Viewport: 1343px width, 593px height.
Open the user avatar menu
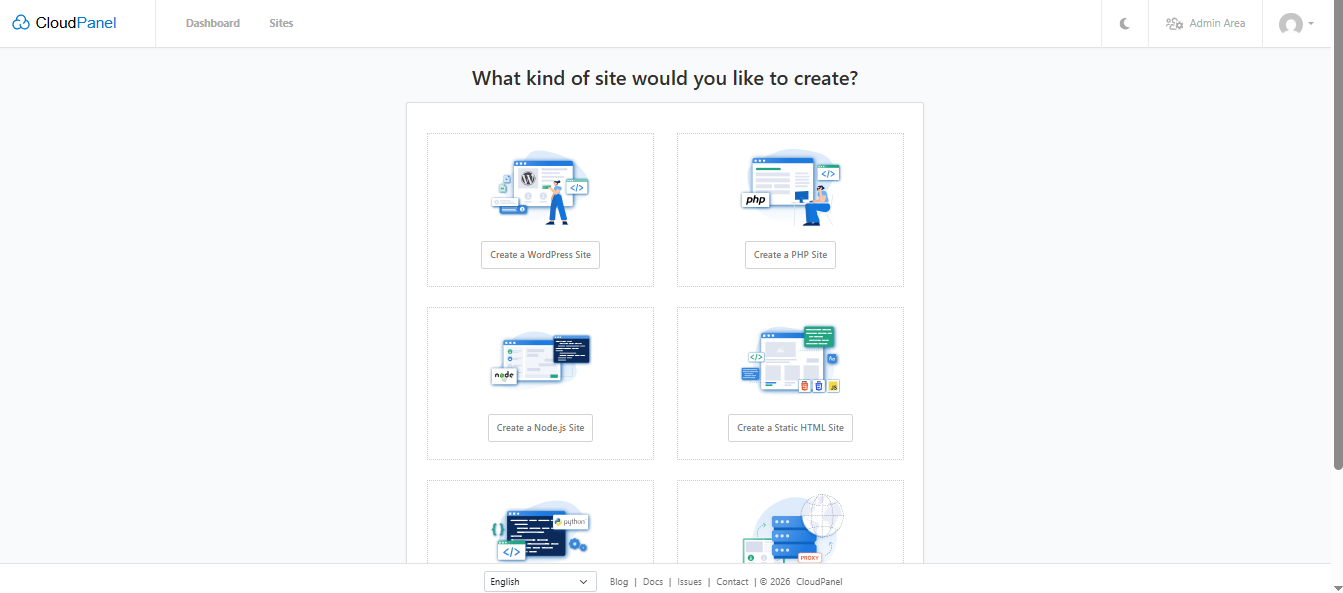coord(1295,24)
